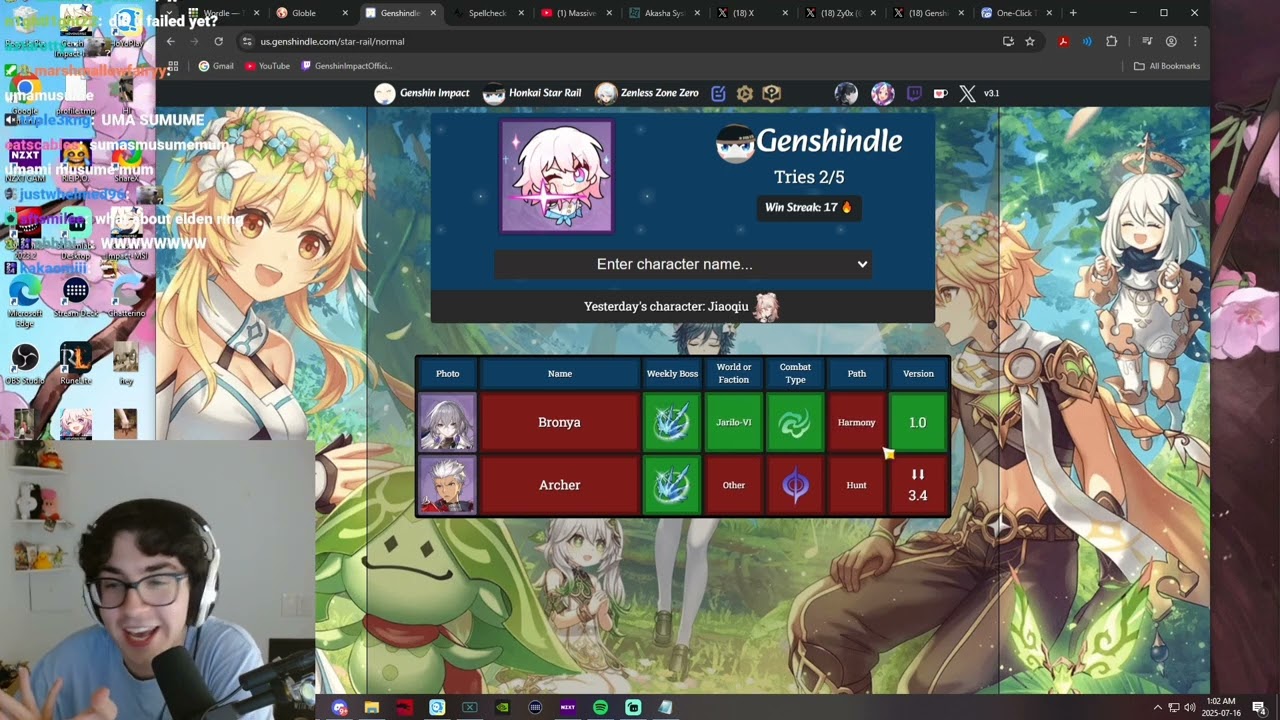
Task: Open the Ko-fi cup icon in header
Action: tap(940, 93)
